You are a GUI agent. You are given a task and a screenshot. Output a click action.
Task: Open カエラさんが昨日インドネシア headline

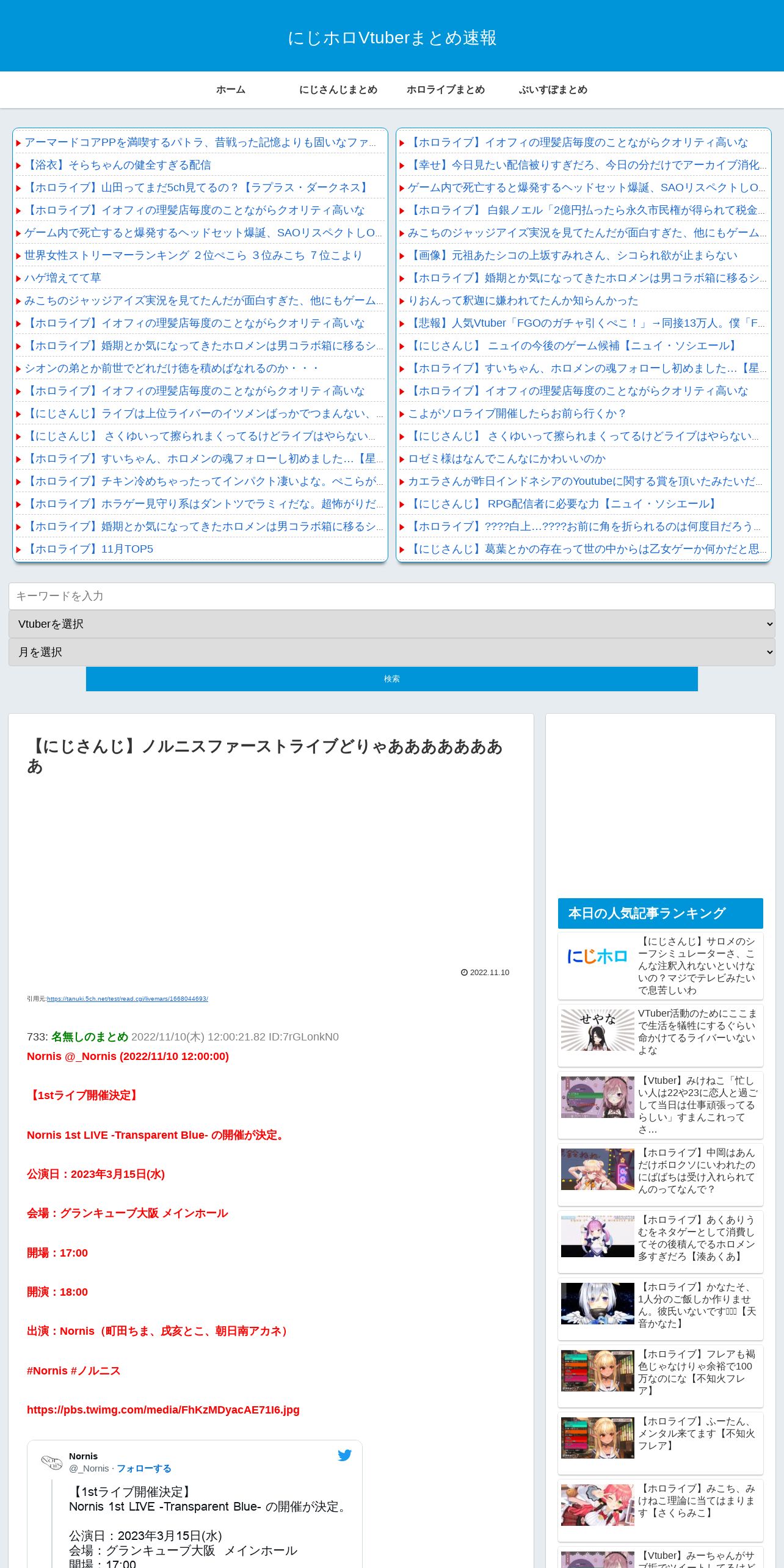585,481
